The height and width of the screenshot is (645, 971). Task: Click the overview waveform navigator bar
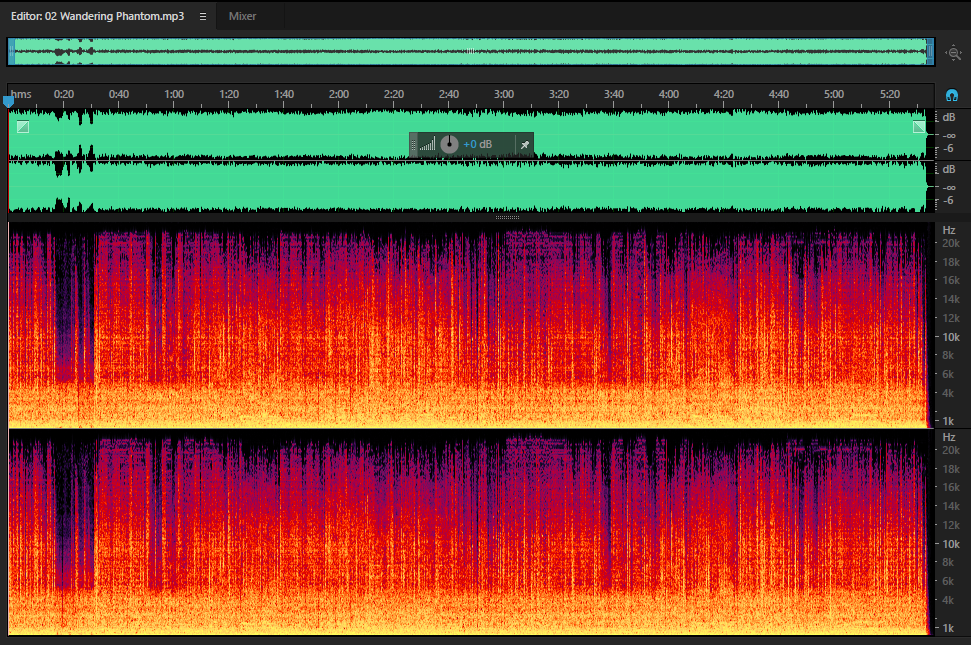[x=471, y=52]
